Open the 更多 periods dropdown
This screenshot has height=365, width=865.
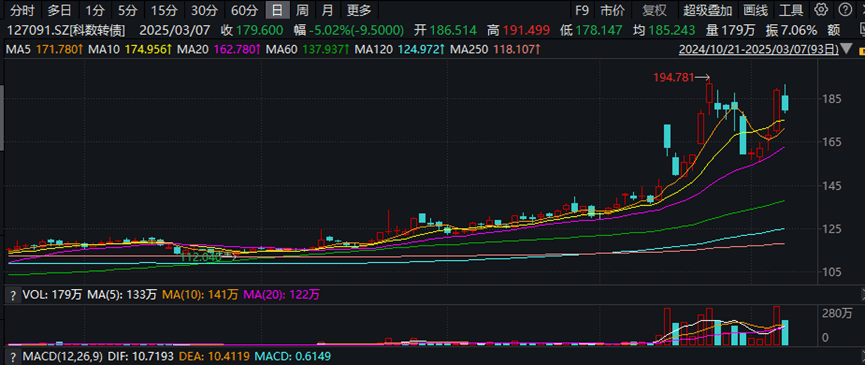[359, 10]
